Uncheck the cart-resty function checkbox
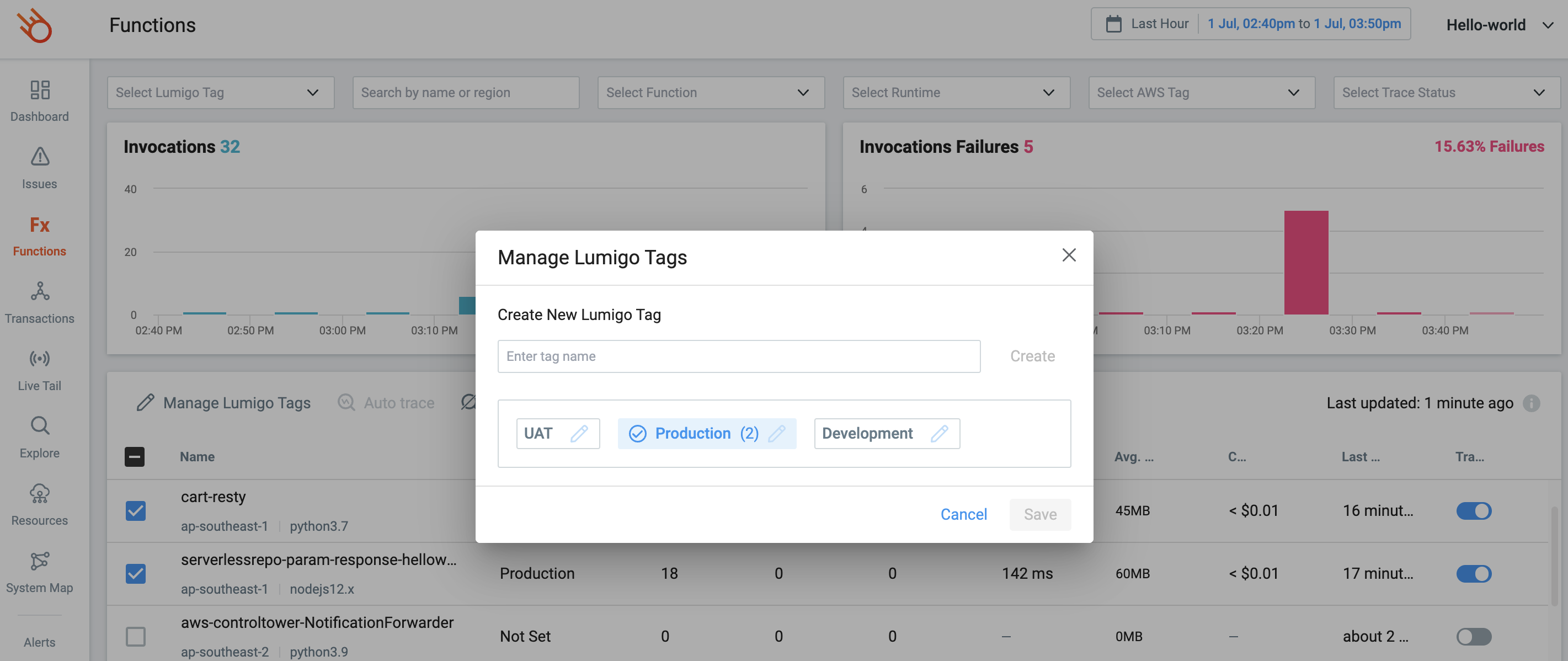The image size is (1568, 661). tap(135, 511)
